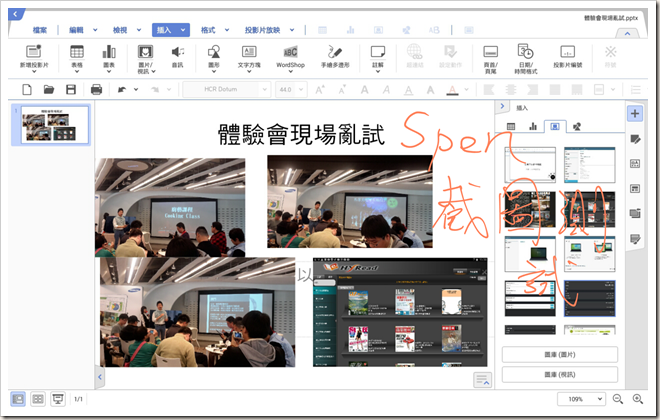Undo the last action

[x=122, y=89]
